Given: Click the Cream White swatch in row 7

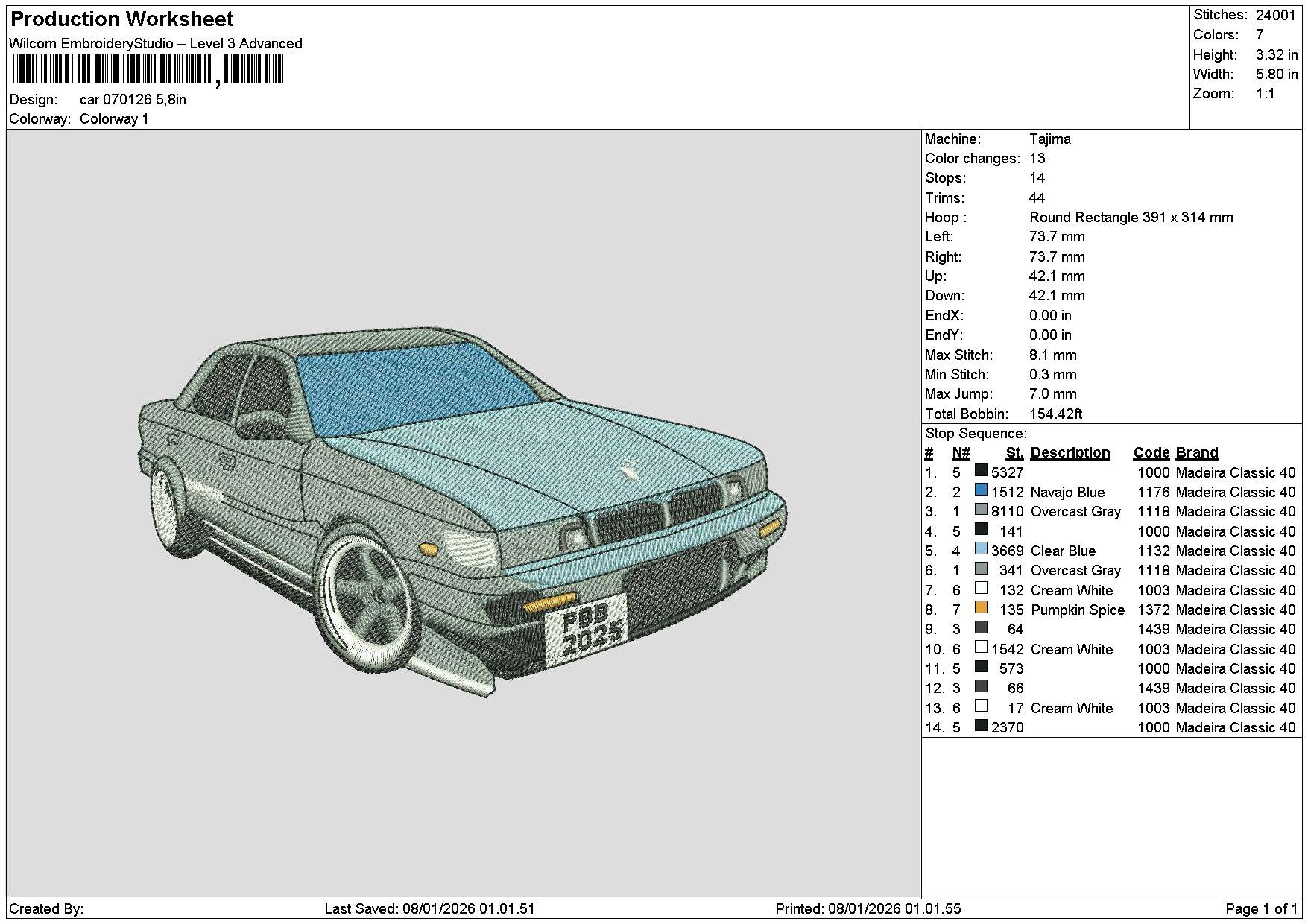Looking at the screenshot, I should tap(981, 589).
